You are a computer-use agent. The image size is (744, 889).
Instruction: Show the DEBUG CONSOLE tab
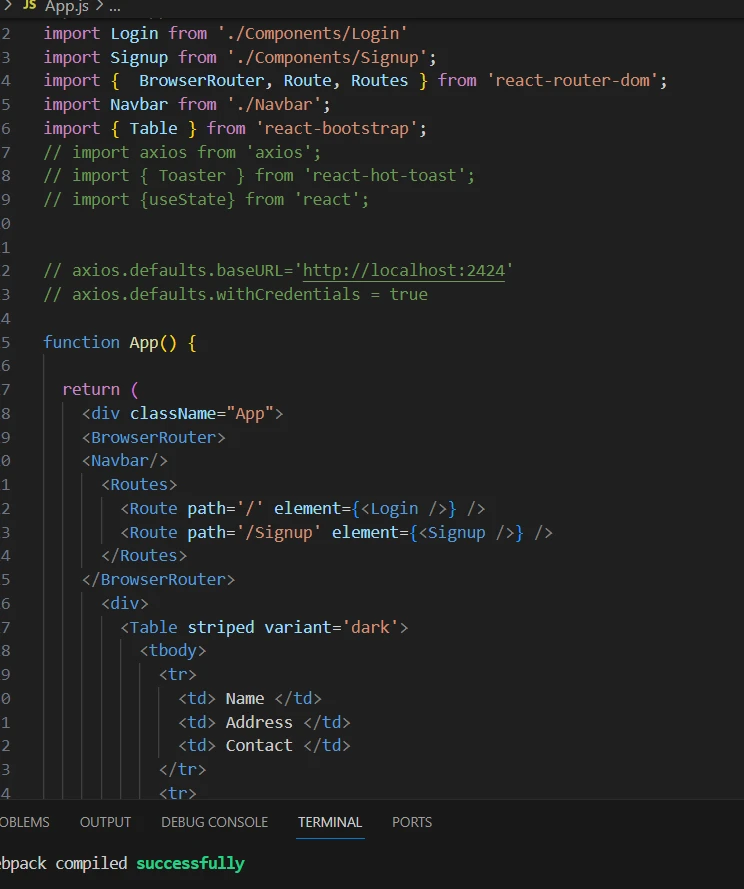(214, 822)
